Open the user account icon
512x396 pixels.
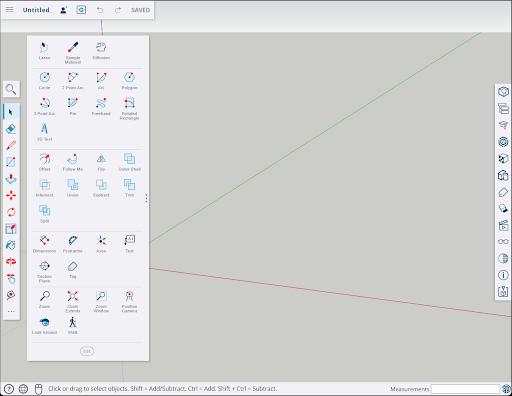pyautogui.click(x=63, y=10)
